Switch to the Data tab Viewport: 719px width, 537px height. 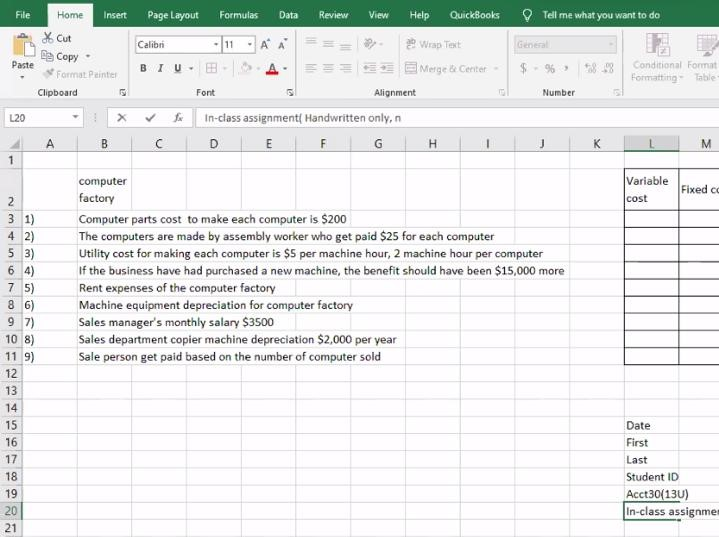pos(288,15)
